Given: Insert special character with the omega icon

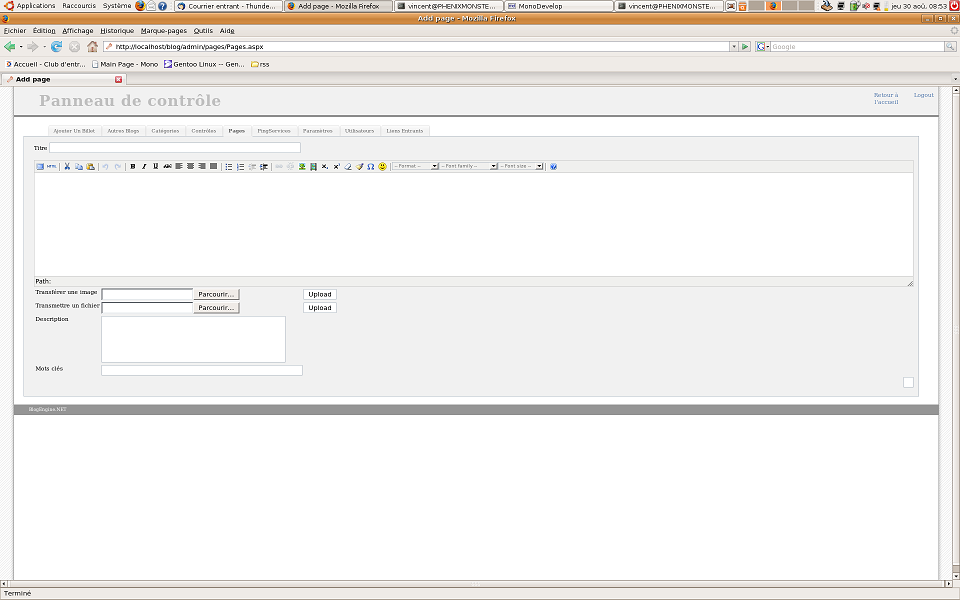Looking at the screenshot, I should (371, 166).
